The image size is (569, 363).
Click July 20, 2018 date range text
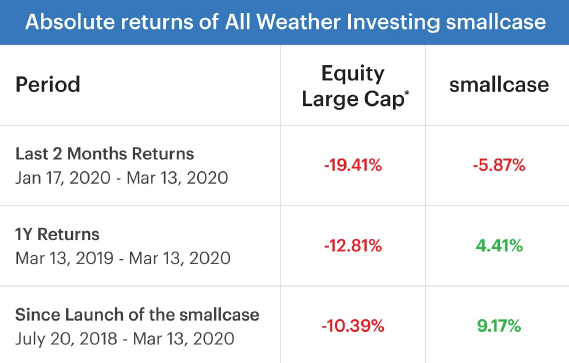point(124,339)
